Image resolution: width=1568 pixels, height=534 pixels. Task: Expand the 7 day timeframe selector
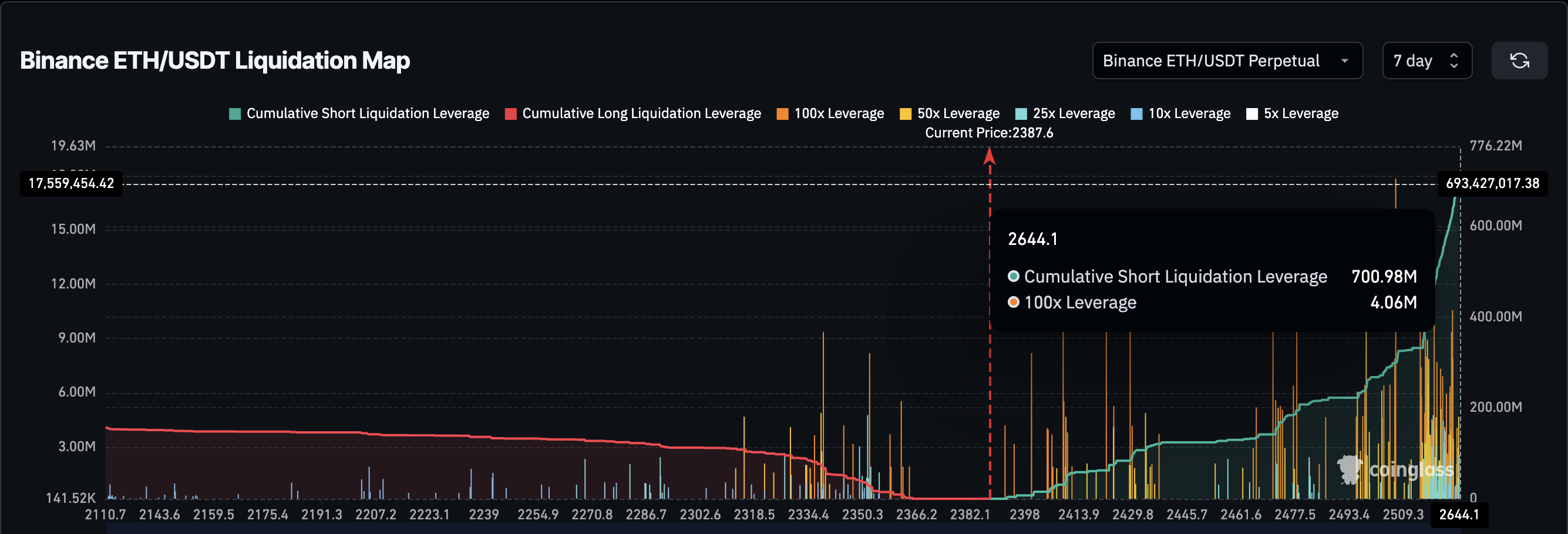(x=1426, y=61)
